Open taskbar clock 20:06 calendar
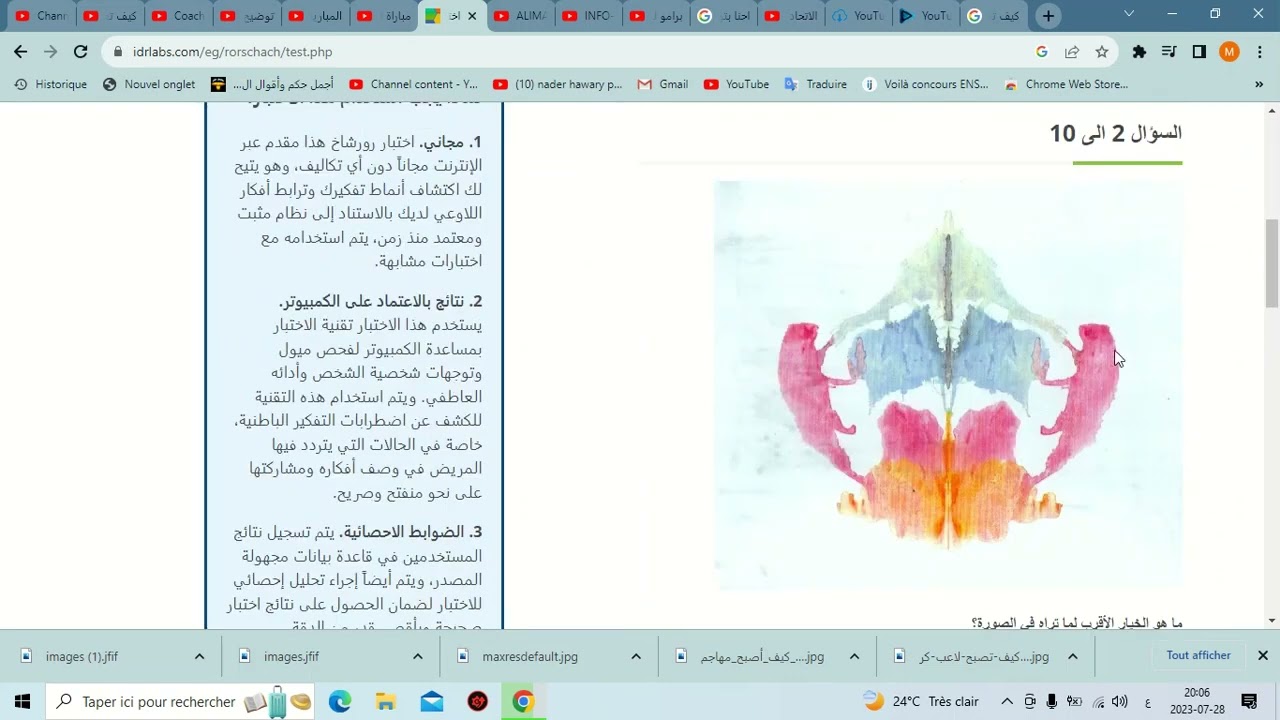 pos(1197,701)
